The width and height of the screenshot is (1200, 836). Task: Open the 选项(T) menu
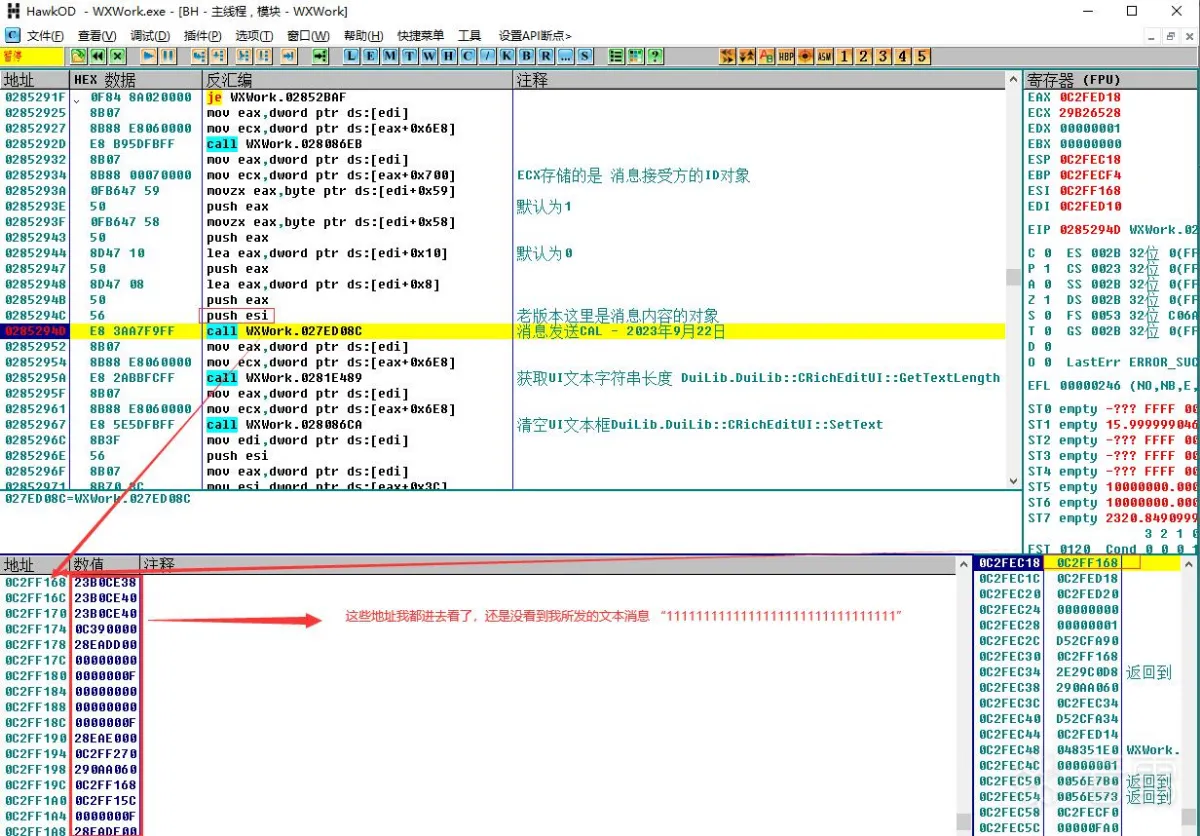pyautogui.click(x=254, y=36)
